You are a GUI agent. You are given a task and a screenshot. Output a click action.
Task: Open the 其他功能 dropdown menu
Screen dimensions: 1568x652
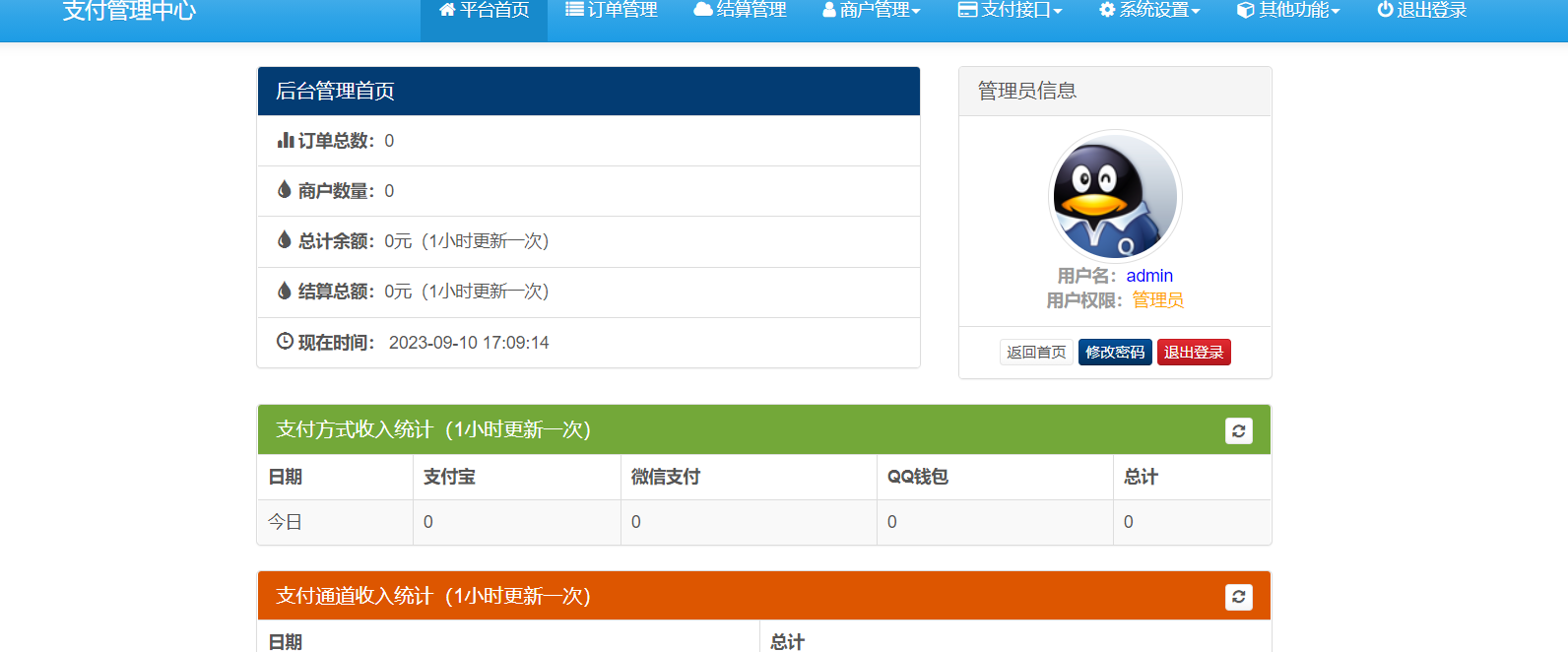tap(1288, 11)
